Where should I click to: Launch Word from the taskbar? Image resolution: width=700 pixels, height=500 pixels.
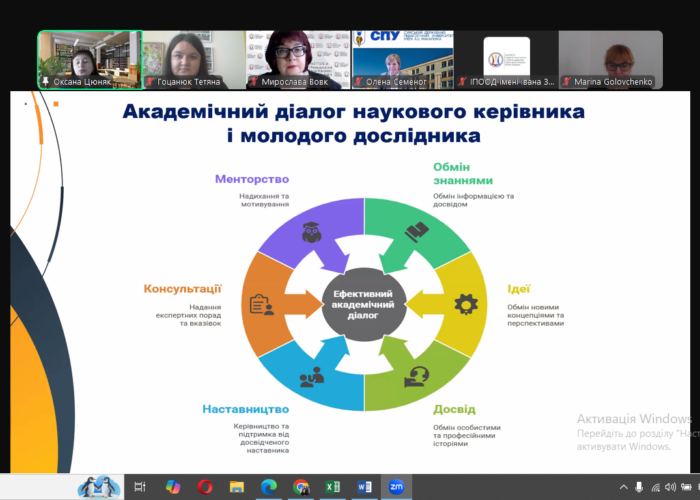[364, 487]
